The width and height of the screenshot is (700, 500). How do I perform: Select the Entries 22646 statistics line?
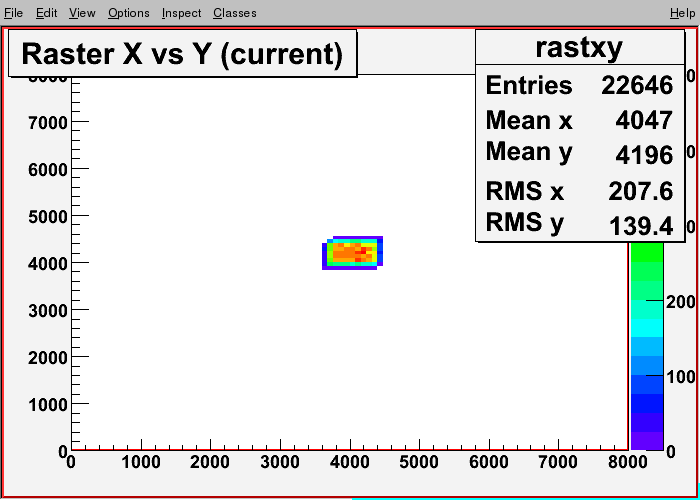coord(579,85)
